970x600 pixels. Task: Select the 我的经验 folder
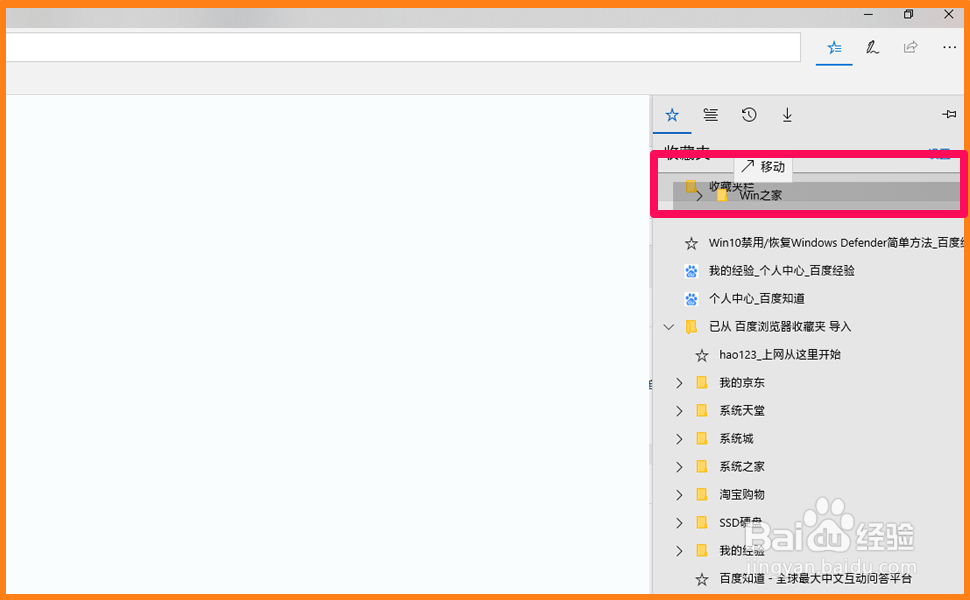742,551
